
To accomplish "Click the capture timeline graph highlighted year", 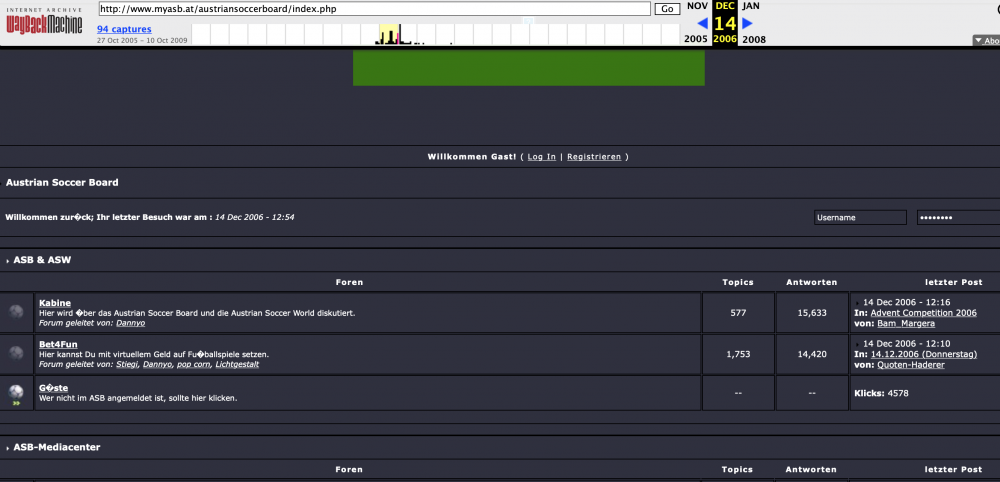I will tap(390, 34).
